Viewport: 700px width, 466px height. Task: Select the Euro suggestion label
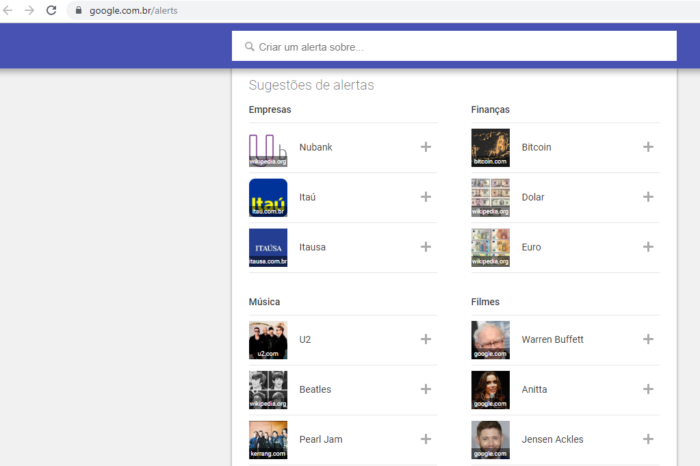tap(531, 247)
